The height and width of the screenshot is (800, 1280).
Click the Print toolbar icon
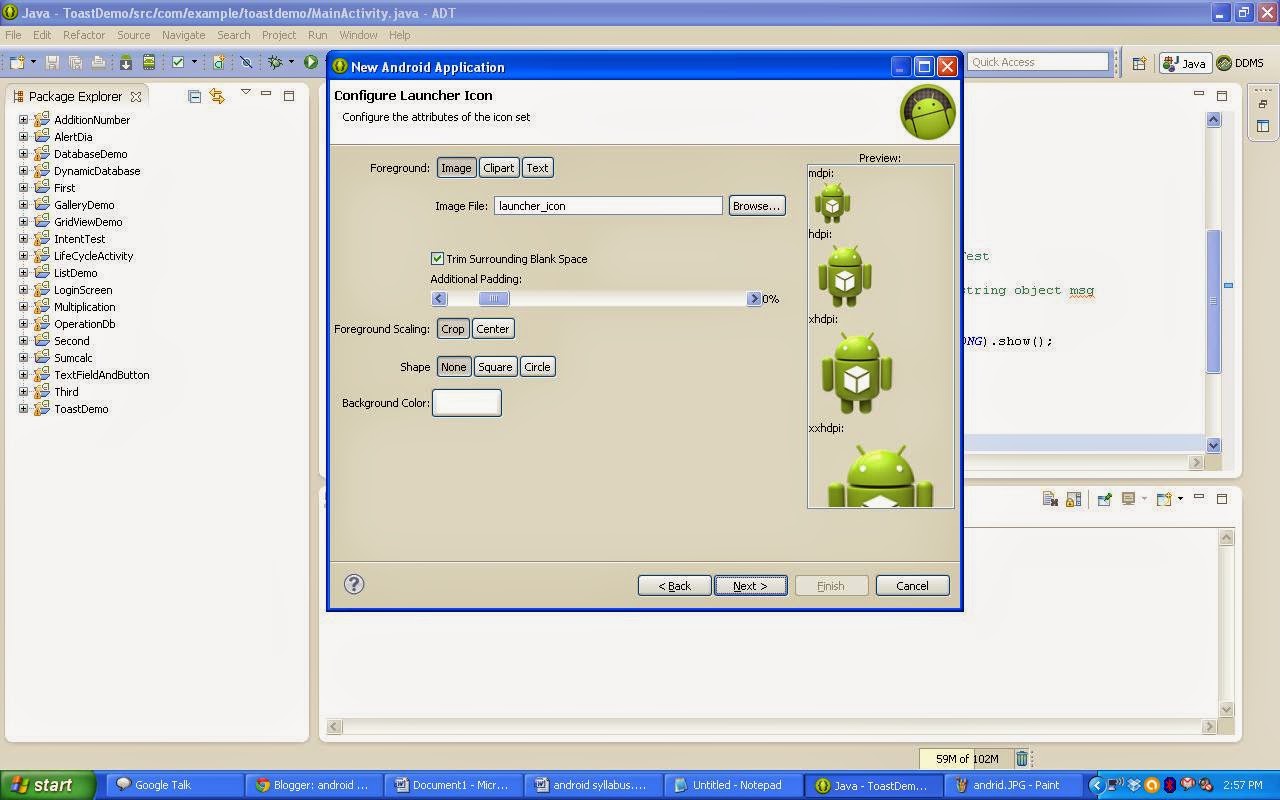pyautogui.click(x=98, y=62)
